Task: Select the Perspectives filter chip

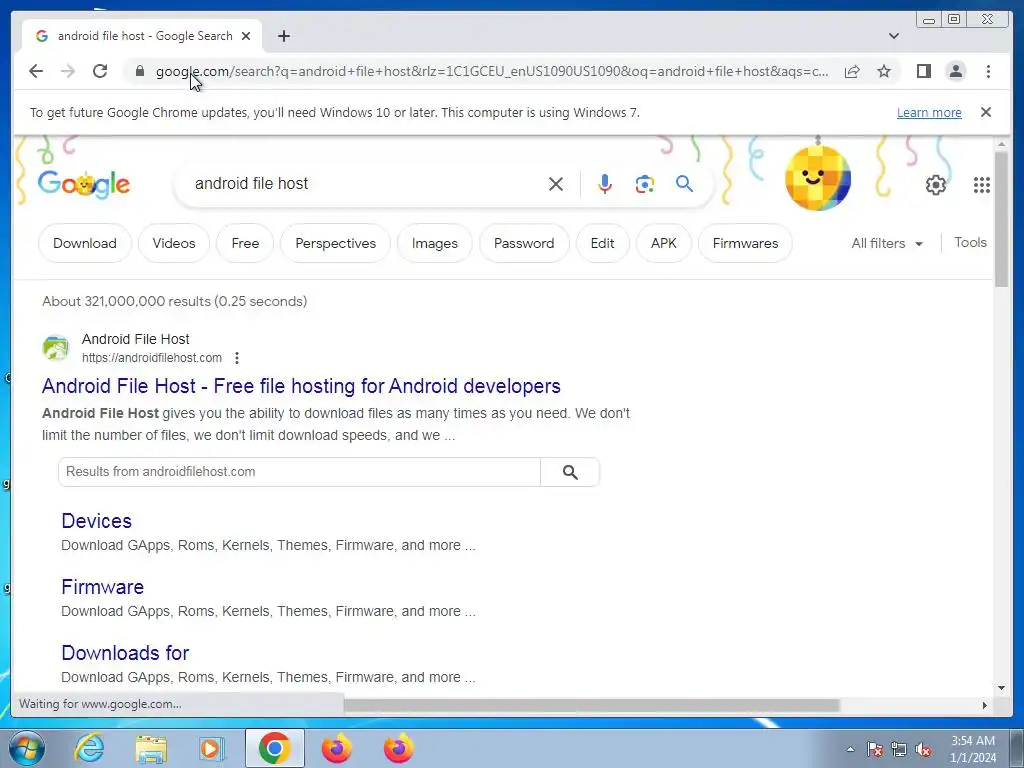Action: coord(336,243)
